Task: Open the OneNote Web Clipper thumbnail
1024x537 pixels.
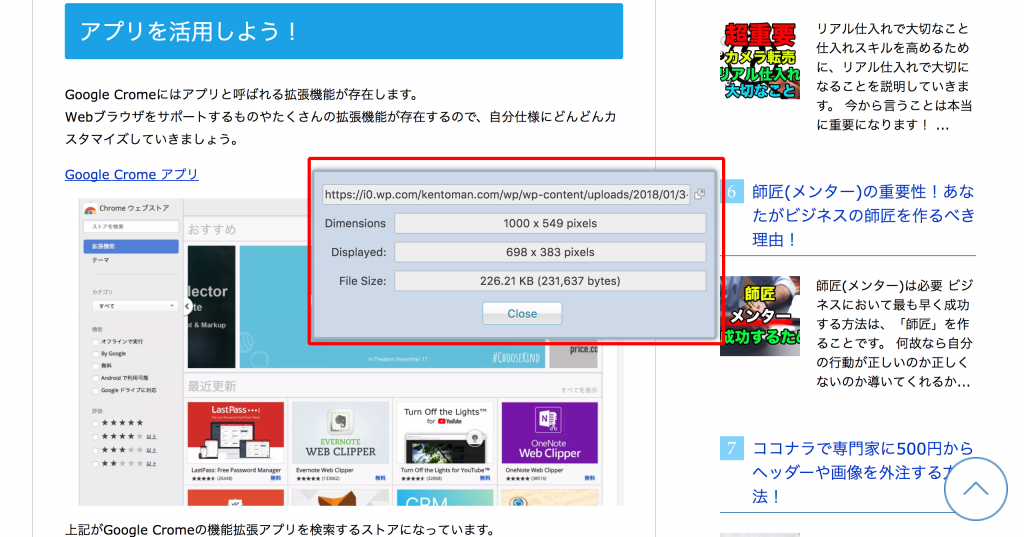Action: (549, 432)
